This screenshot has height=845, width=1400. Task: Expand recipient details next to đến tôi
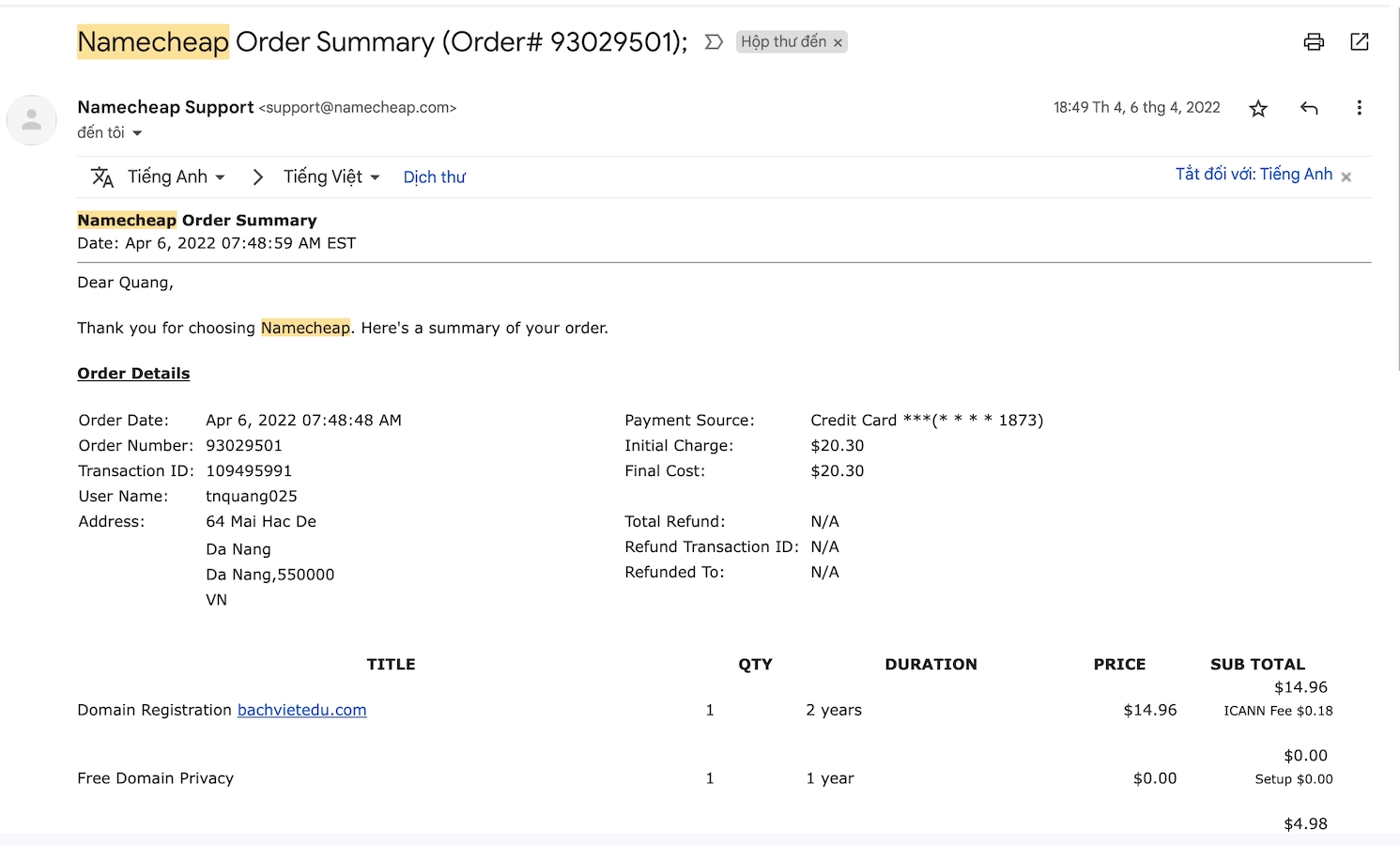click(x=137, y=133)
